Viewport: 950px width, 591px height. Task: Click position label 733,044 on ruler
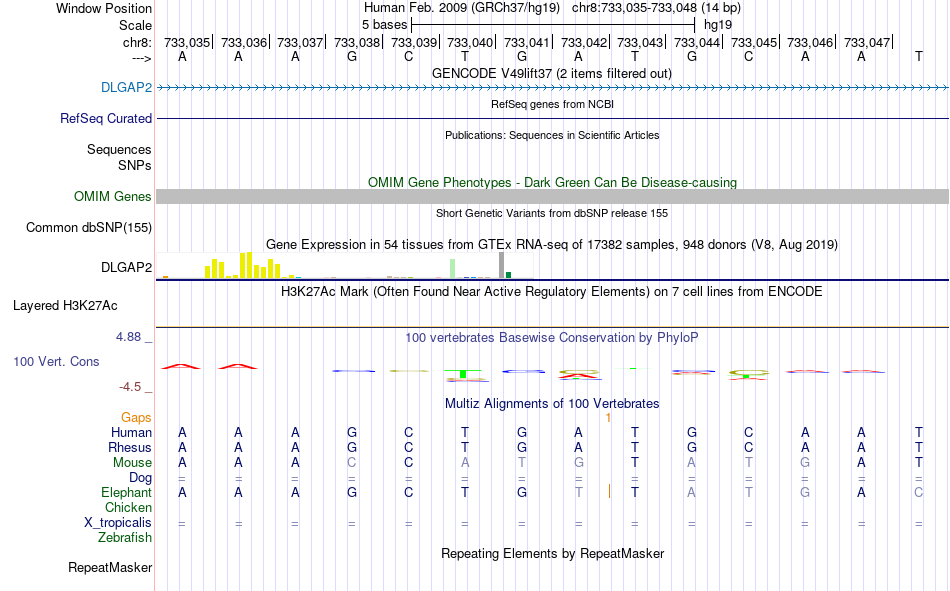(697, 42)
